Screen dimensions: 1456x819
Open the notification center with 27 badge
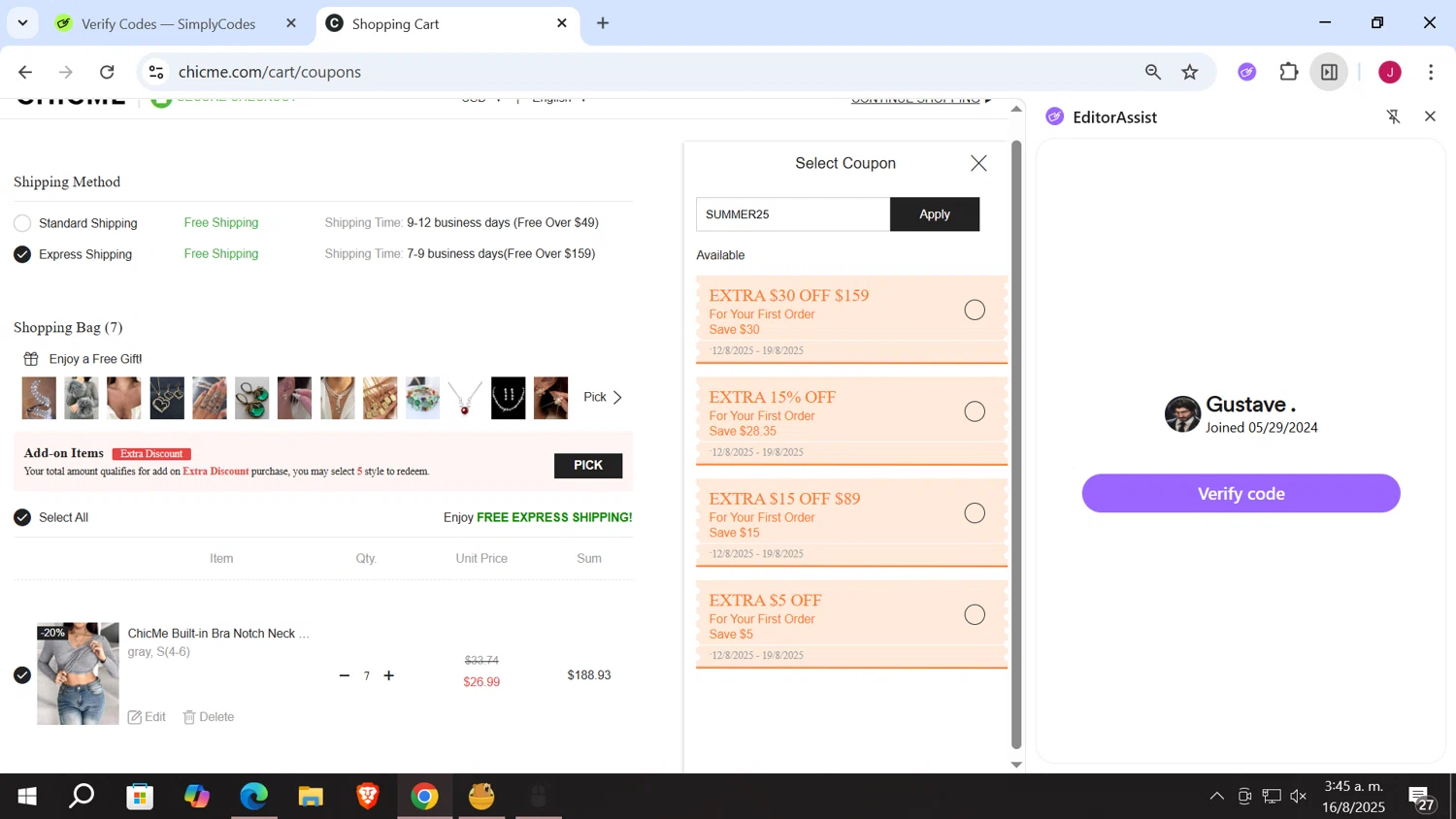coord(1422,798)
